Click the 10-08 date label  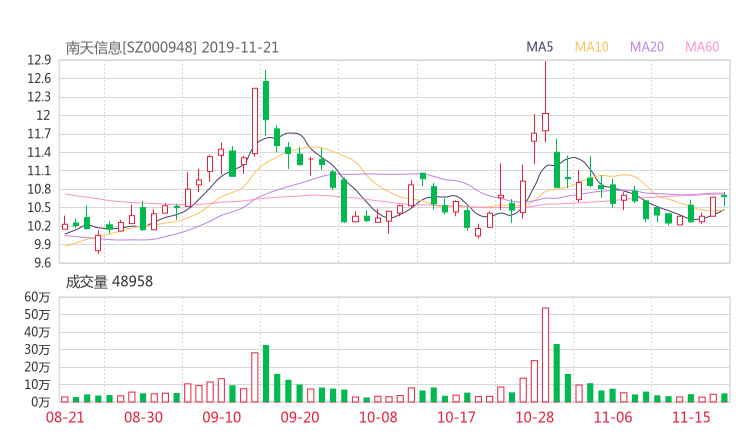pyautogui.click(x=378, y=417)
